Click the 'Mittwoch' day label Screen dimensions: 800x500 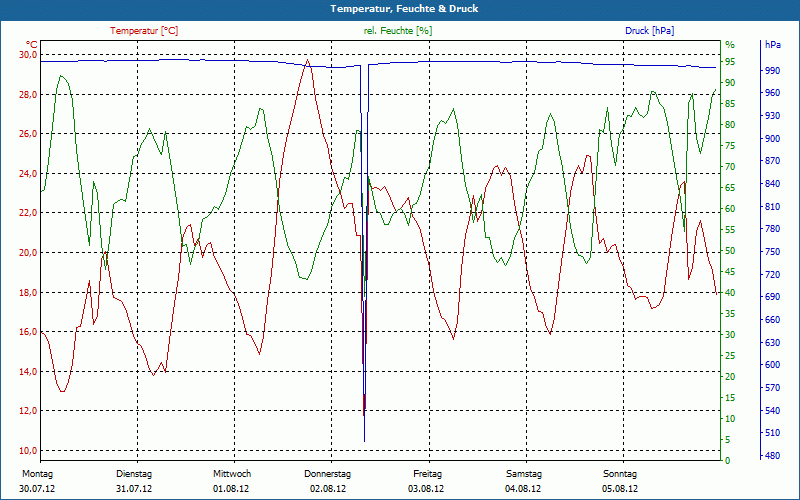pos(232,474)
